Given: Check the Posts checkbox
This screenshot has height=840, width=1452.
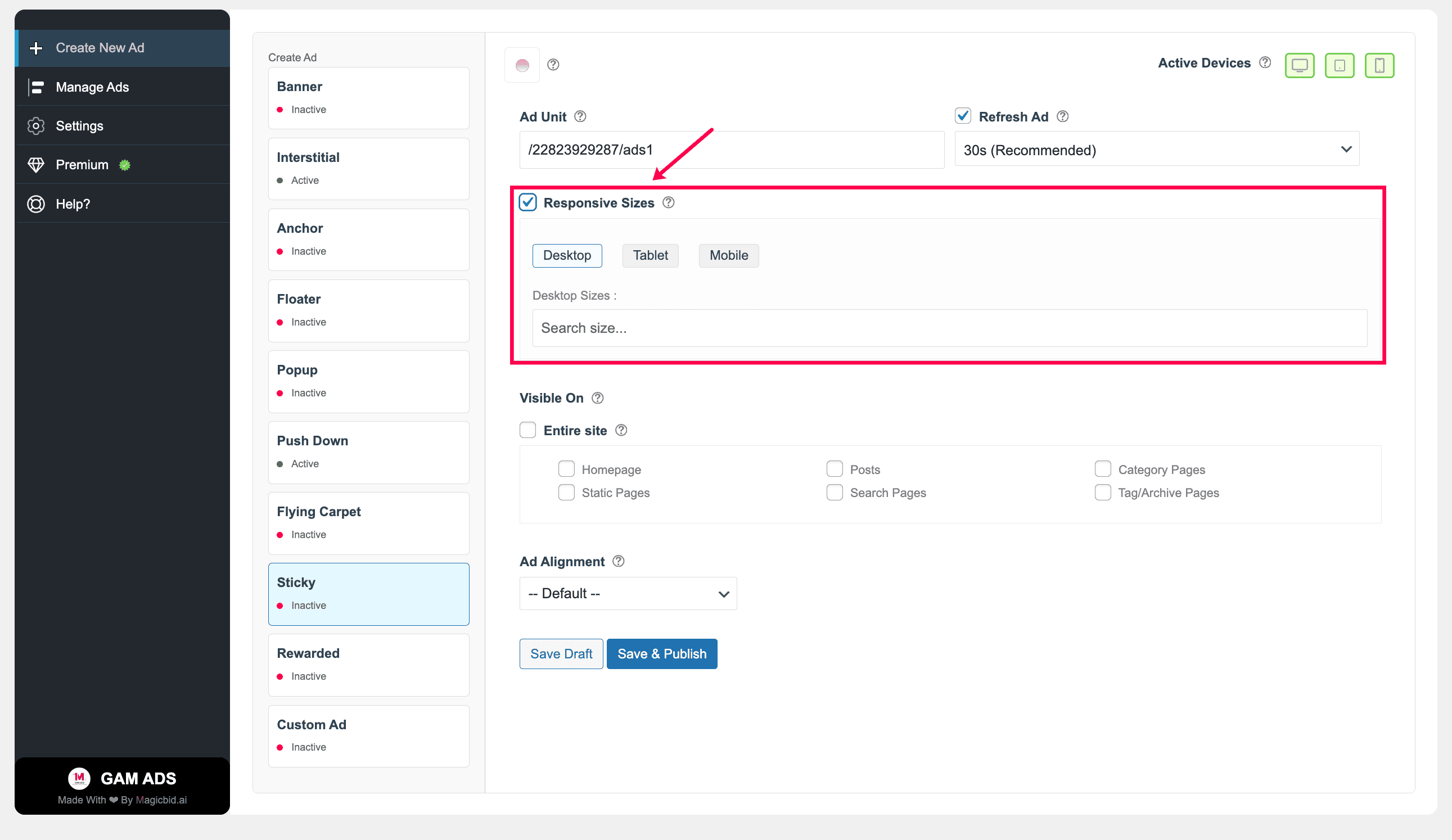Looking at the screenshot, I should tap(835, 469).
